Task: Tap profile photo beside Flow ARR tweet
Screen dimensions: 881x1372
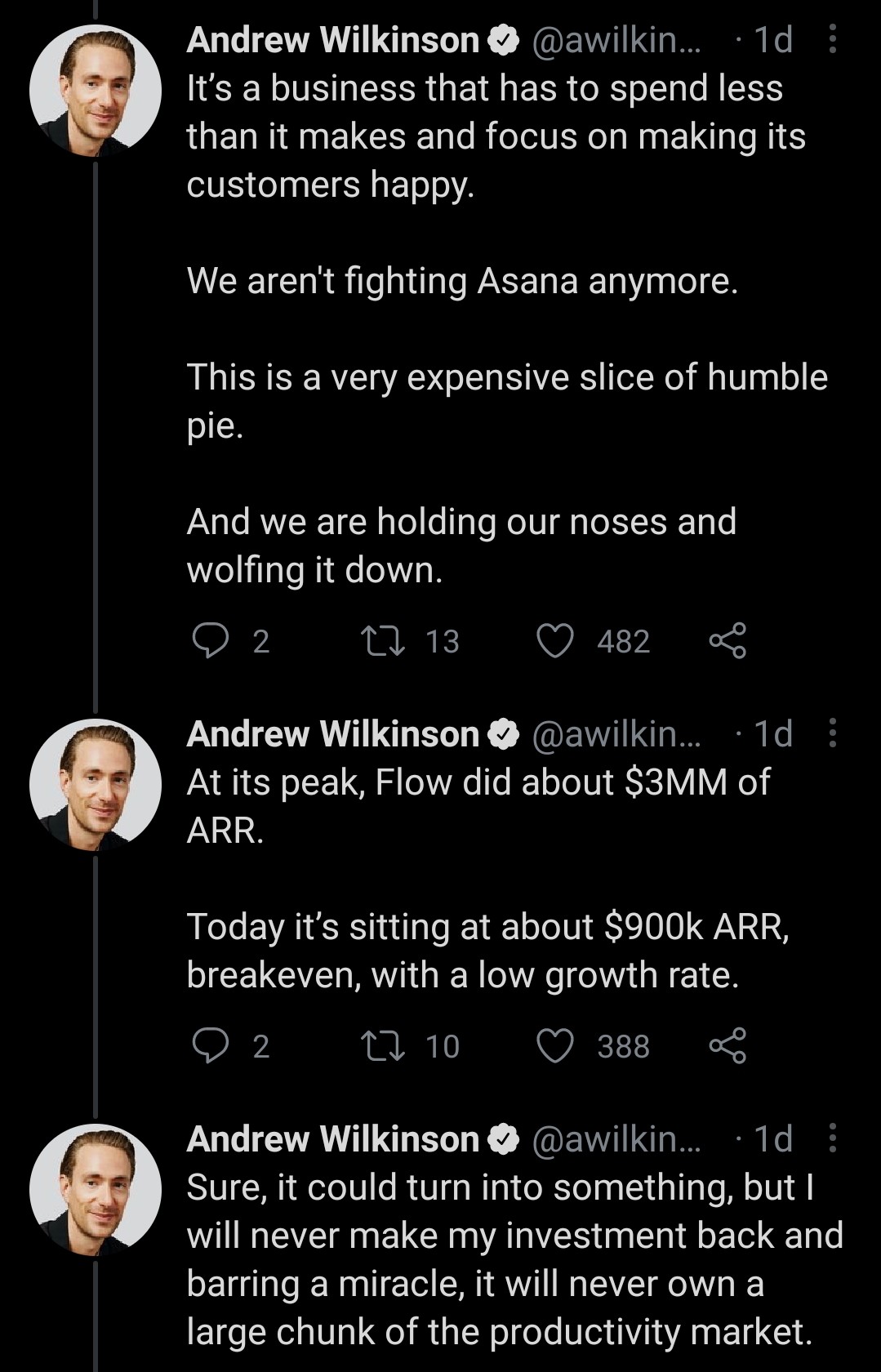Action: pyautogui.click(x=96, y=785)
